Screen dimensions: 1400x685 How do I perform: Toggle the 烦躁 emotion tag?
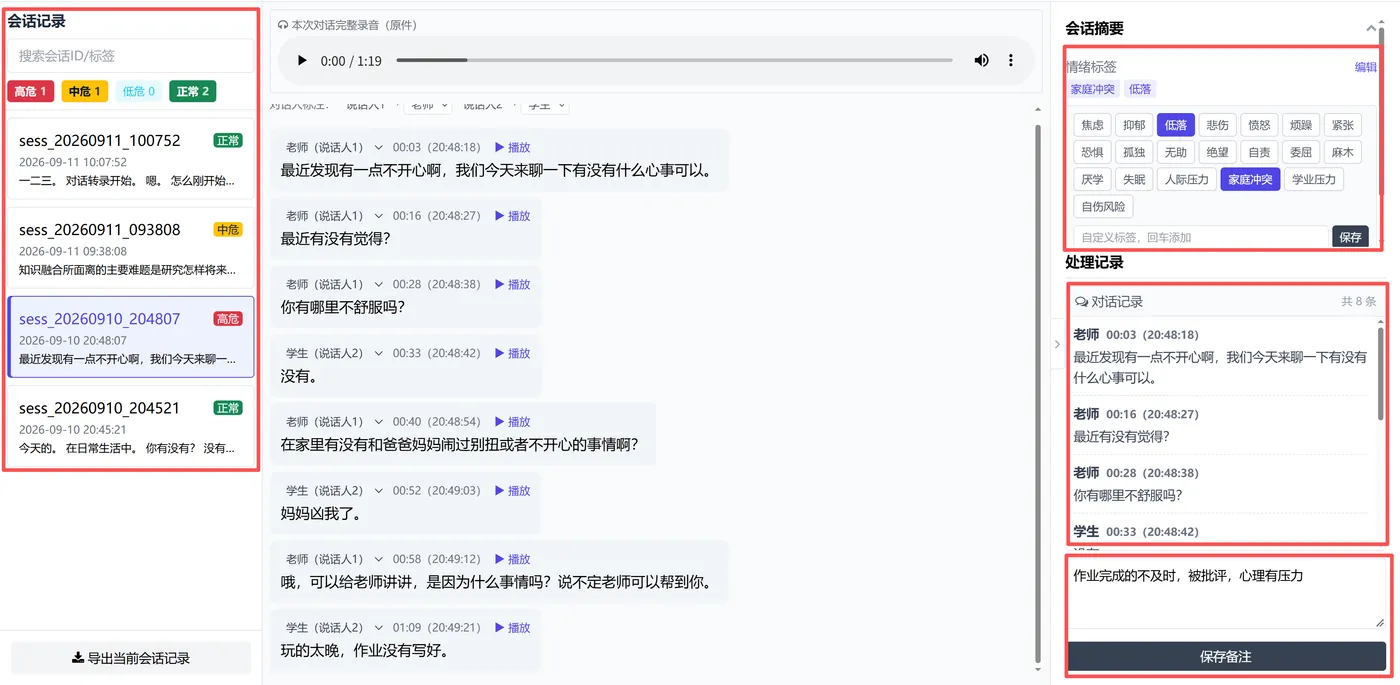pyautogui.click(x=1301, y=125)
